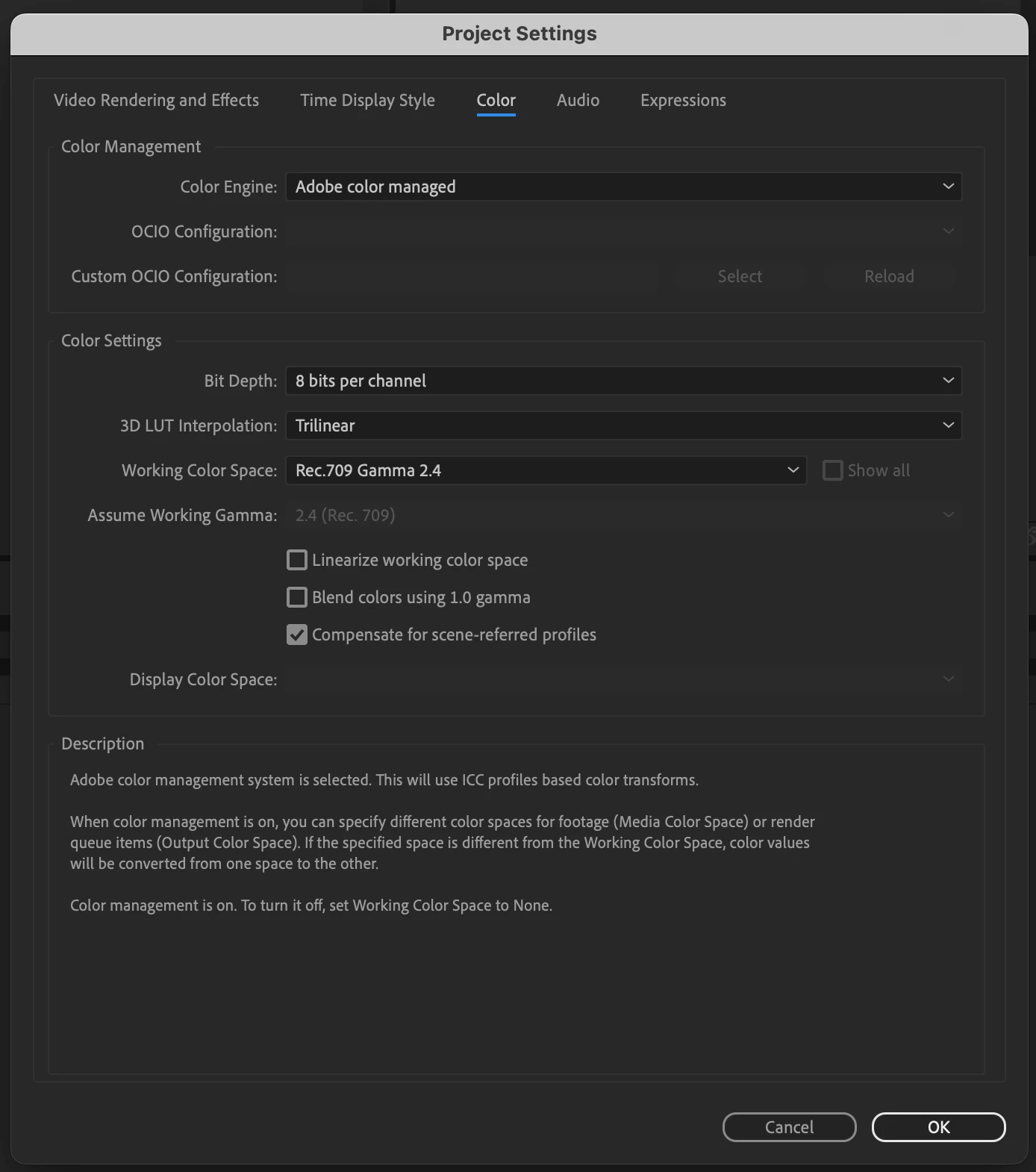The height and width of the screenshot is (1172, 1036).
Task: Click the 'Bit Depth:' label
Action: [240, 381]
